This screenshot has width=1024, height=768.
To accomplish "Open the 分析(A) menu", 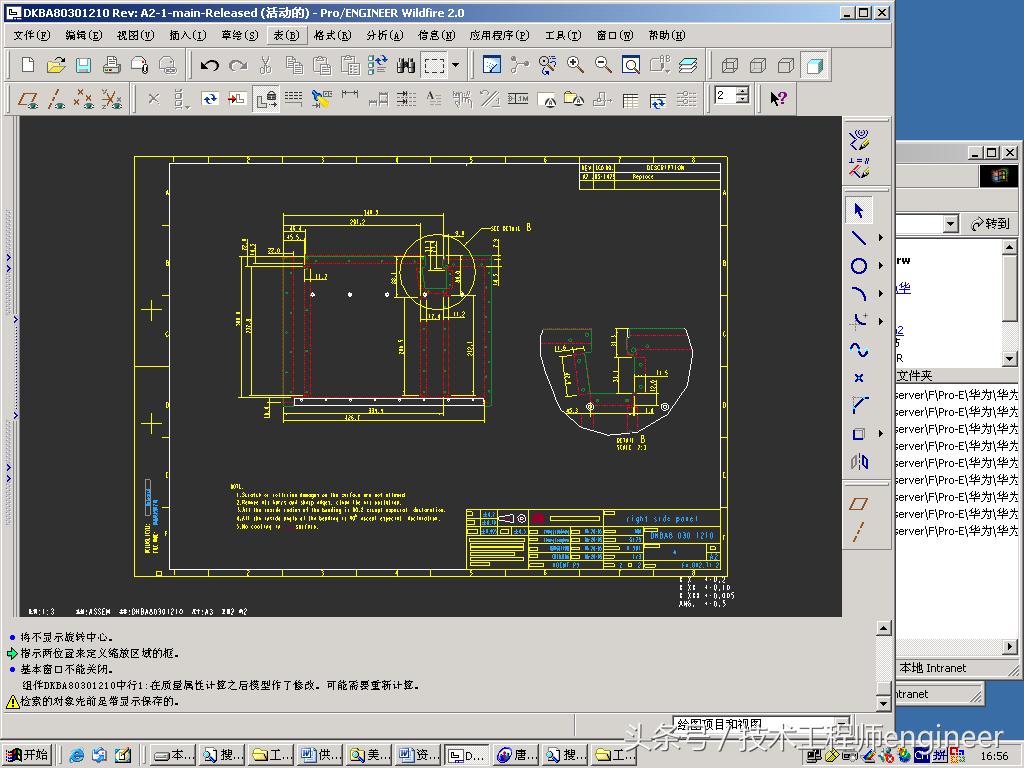I will point(384,35).
